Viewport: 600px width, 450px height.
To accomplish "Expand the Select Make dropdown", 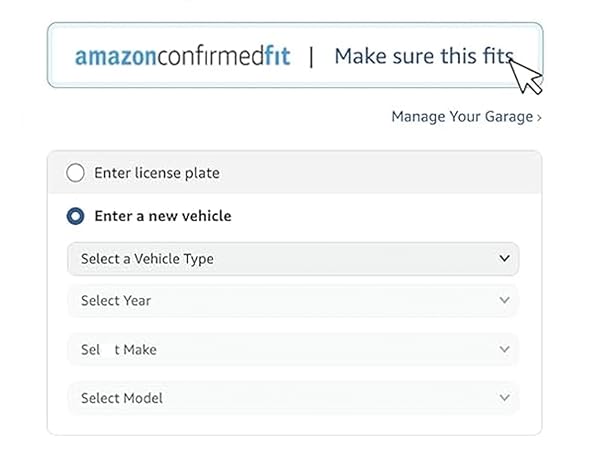I will point(292,350).
